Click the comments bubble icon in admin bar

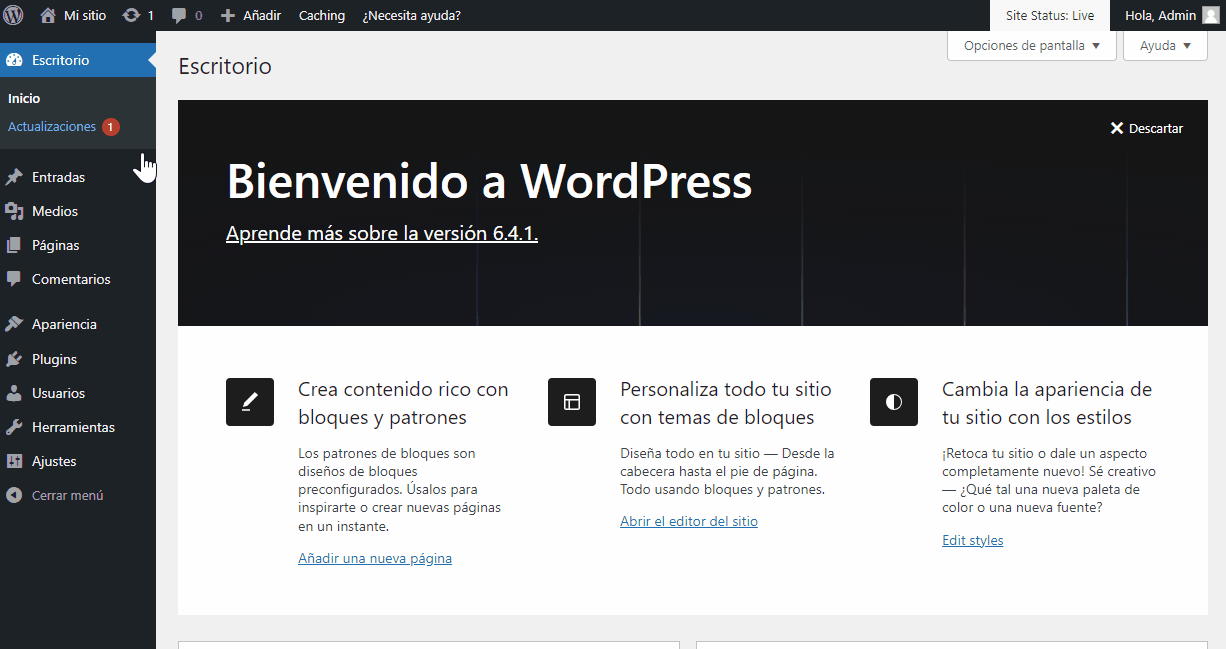(179, 16)
